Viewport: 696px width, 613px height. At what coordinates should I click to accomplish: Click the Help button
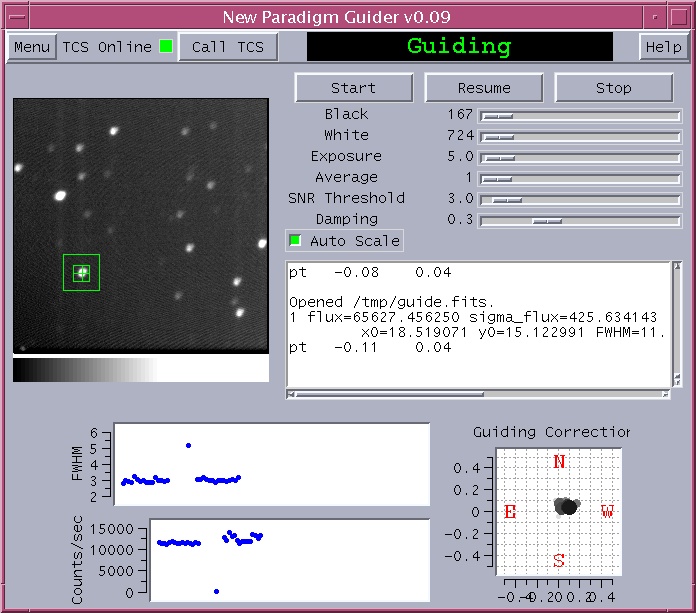pyautogui.click(x=663, y=47)
